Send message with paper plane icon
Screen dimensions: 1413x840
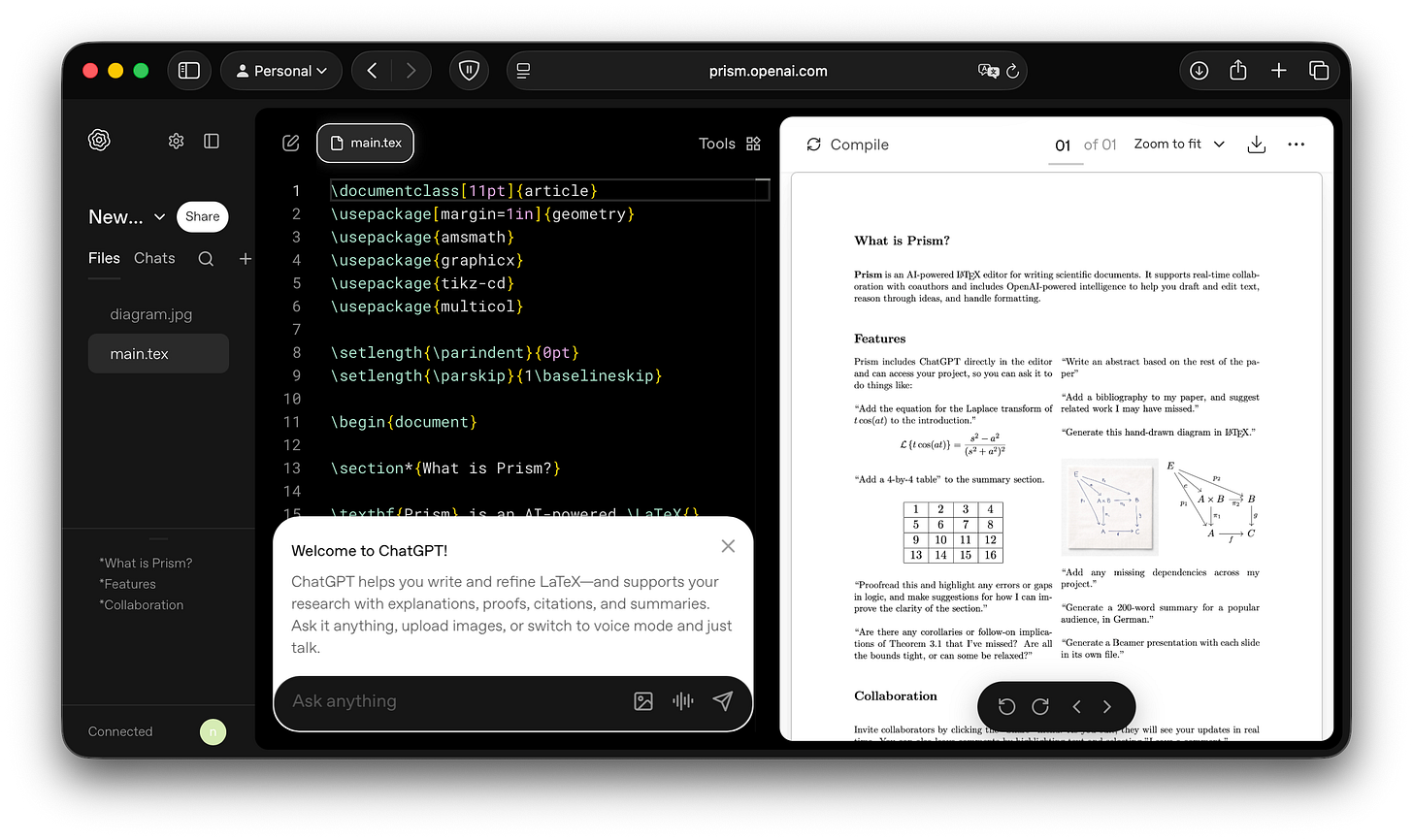(723, 701)
